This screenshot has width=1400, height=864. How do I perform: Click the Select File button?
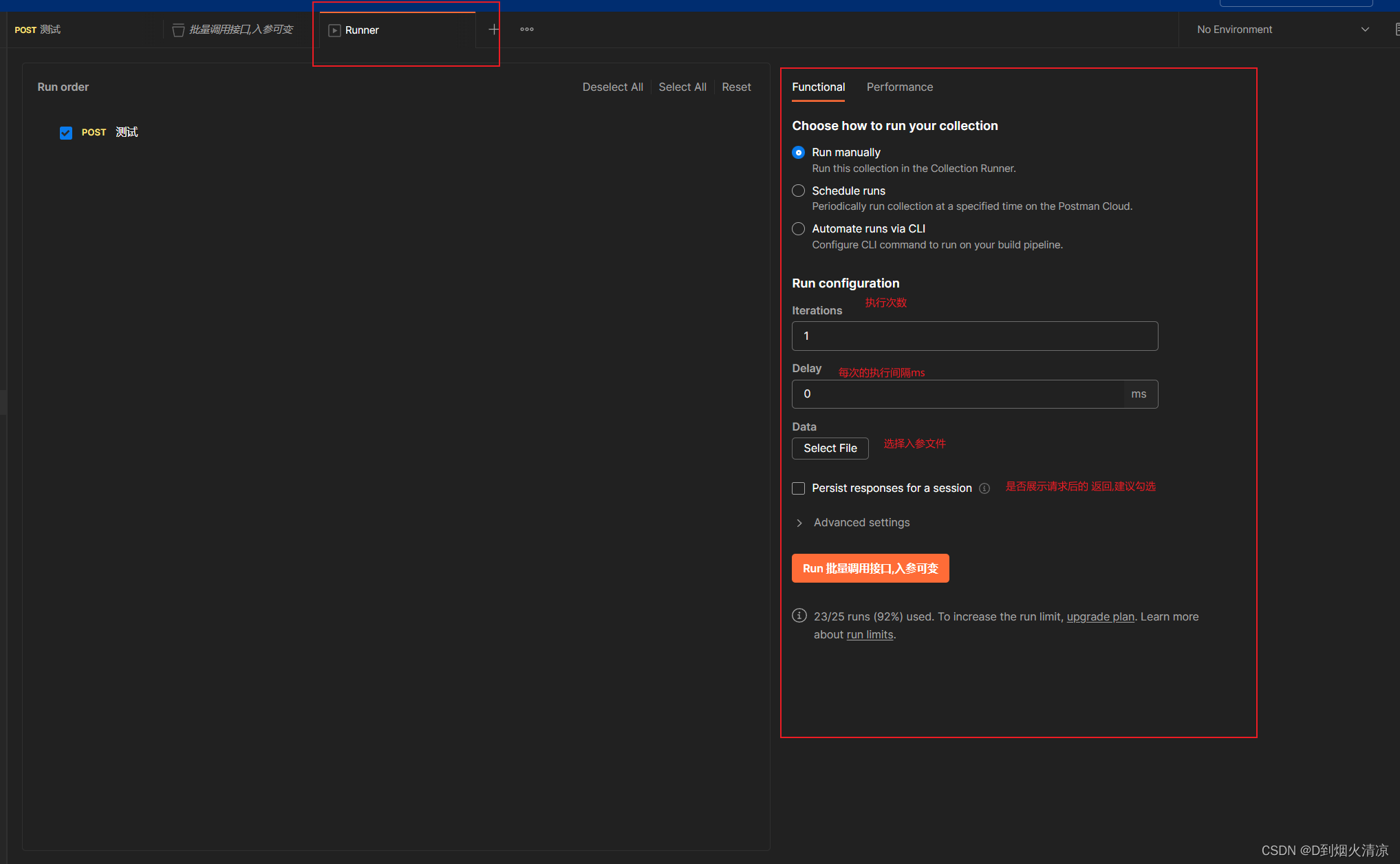(830, 449)
